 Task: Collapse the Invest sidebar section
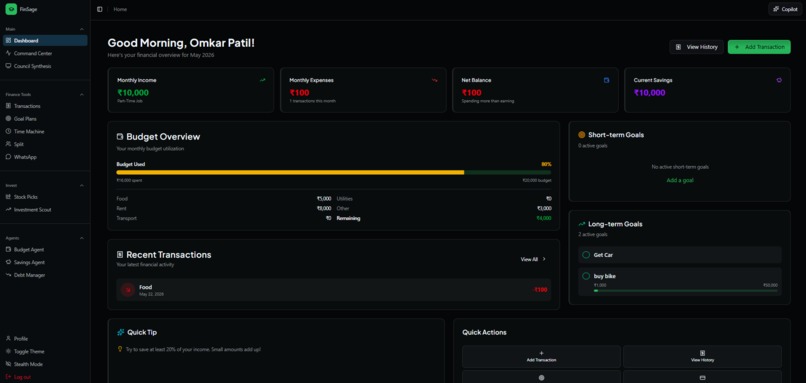coord(82,185)
